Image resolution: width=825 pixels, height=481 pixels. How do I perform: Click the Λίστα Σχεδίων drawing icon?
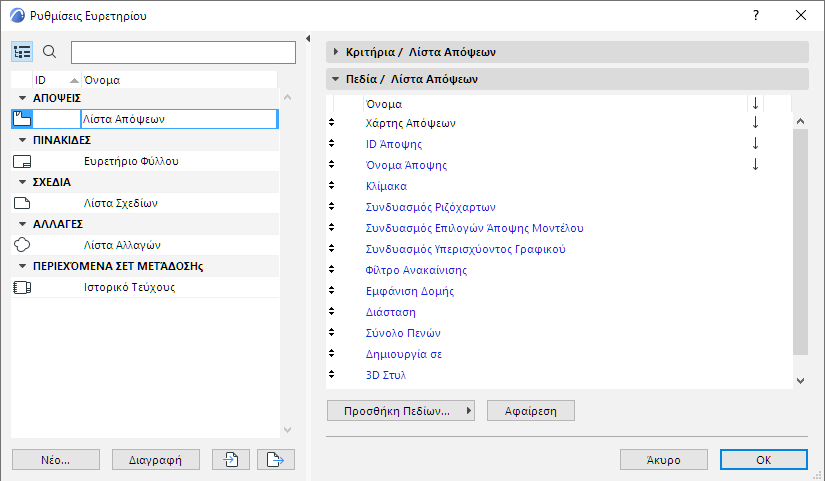(22, 203)
